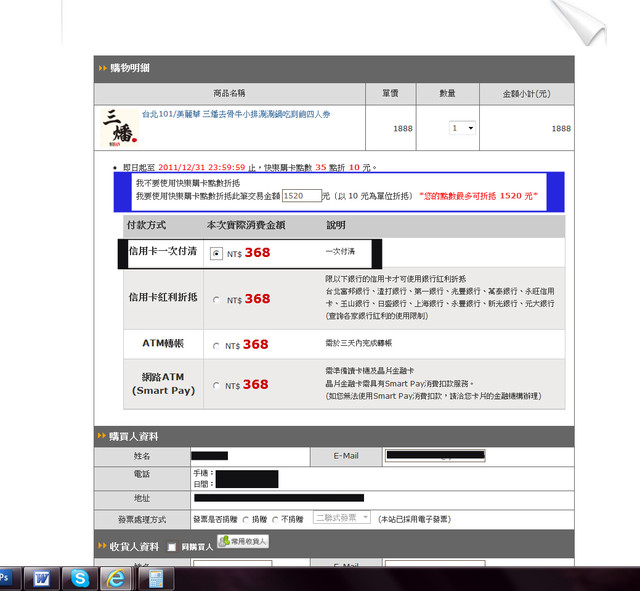
Task: Click the points discount amount field 1520
Action: (x=302, y=196)
